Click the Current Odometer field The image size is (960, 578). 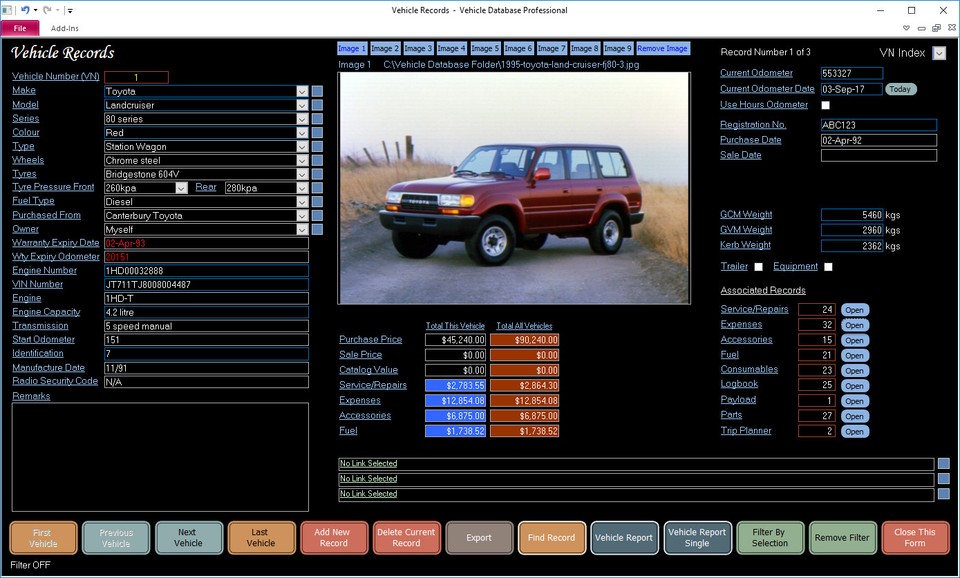coord(852,73)
